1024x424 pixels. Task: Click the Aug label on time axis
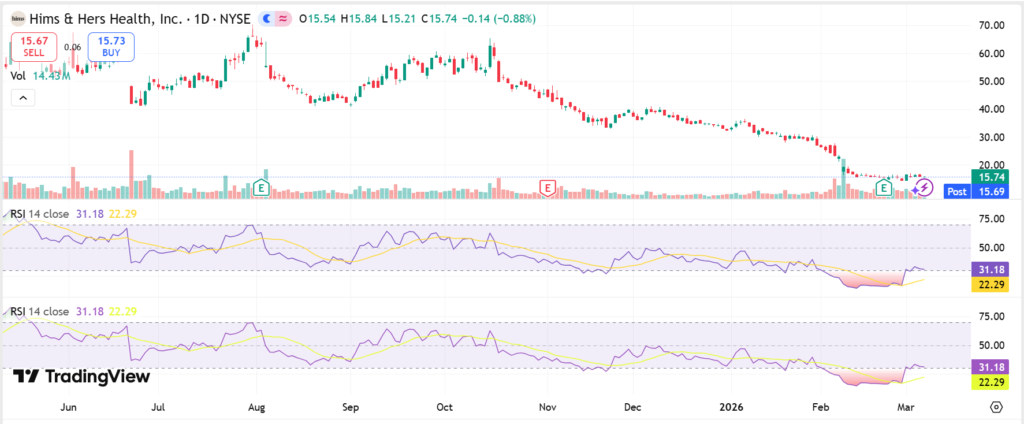257,406
